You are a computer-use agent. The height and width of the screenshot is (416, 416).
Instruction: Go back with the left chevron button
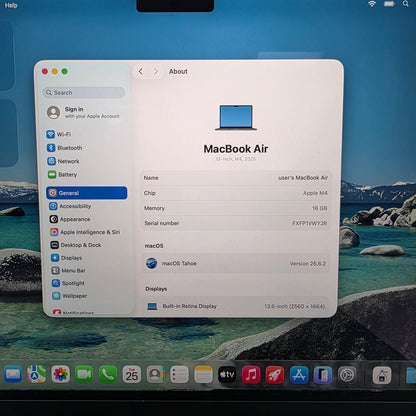[141, 71]
